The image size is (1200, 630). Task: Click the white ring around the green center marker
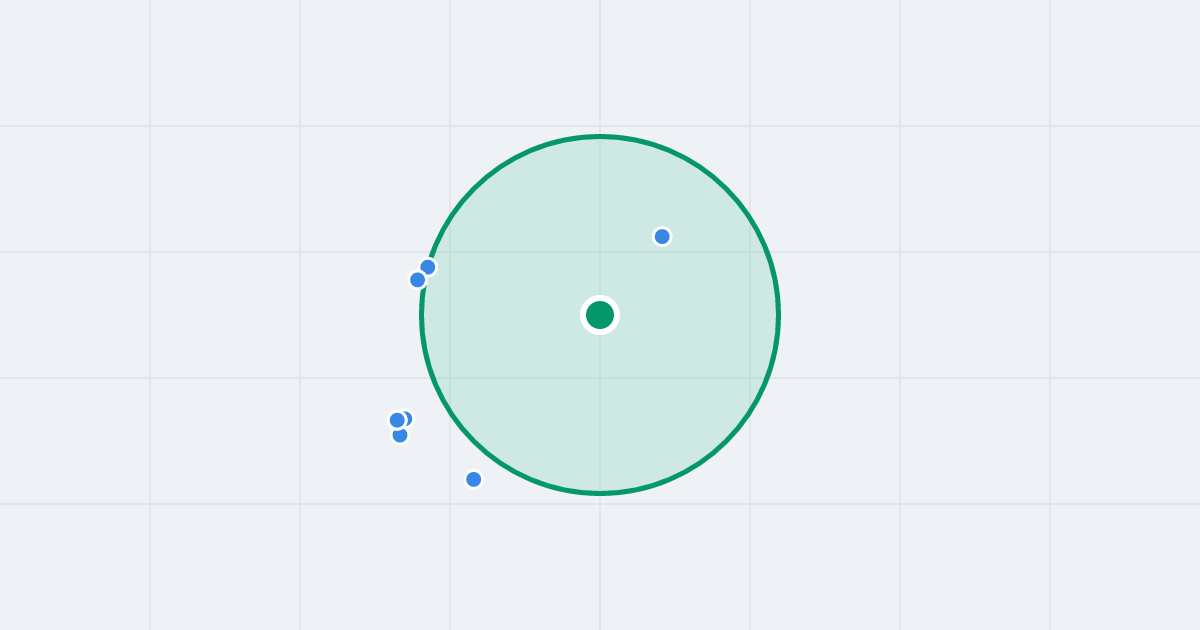click(x=600, y=298)
